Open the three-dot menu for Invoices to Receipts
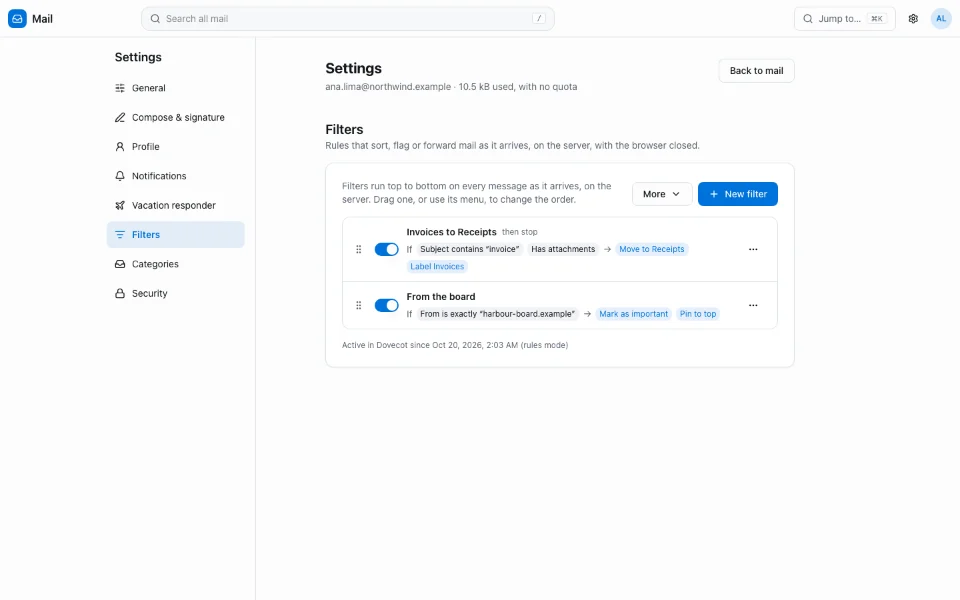 (x=753, y=249)
